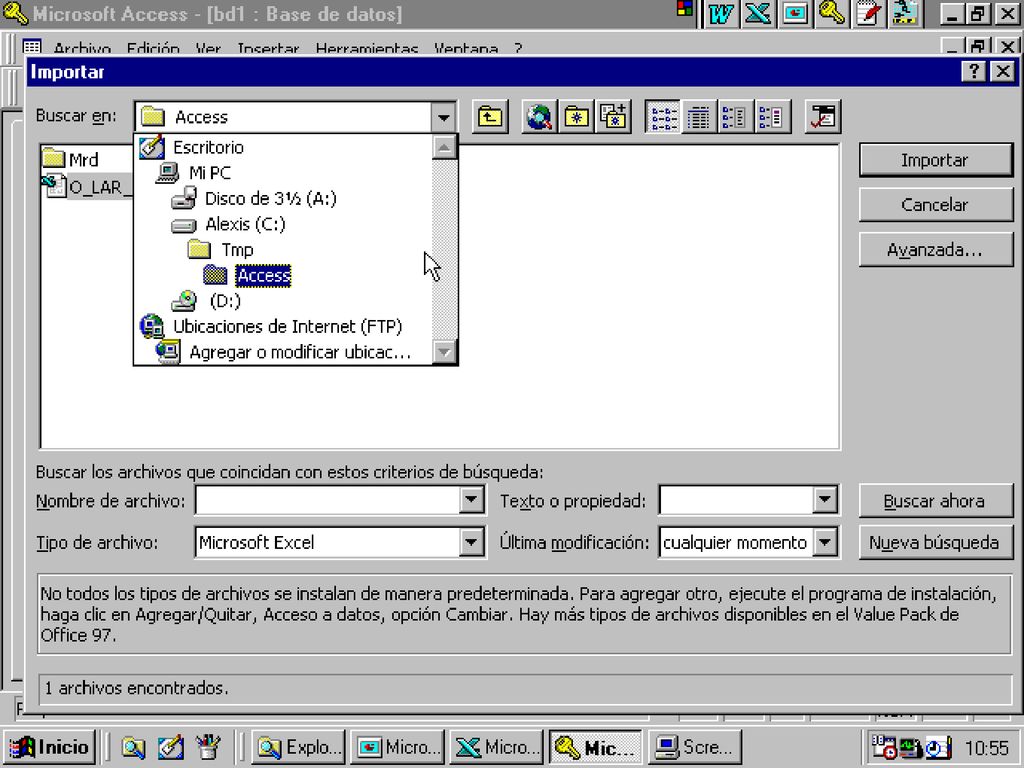This screenshot has height=768, width=1024.
Task: Click location list scroll down arrow
Action: [x=444, y=352]
